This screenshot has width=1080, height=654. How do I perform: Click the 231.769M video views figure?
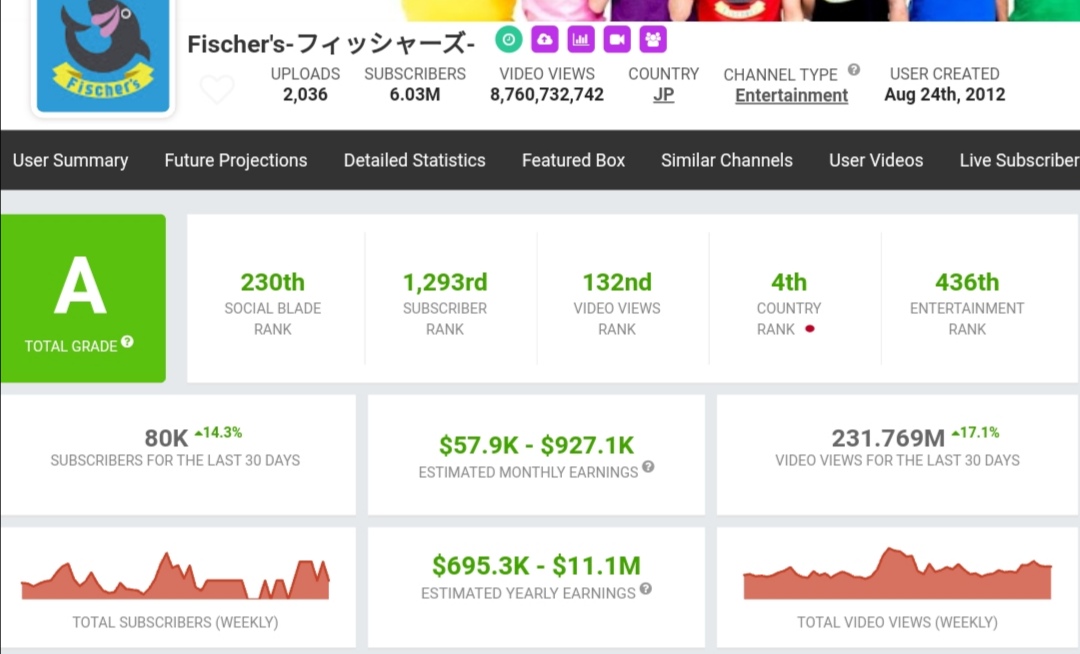(888, 438)
